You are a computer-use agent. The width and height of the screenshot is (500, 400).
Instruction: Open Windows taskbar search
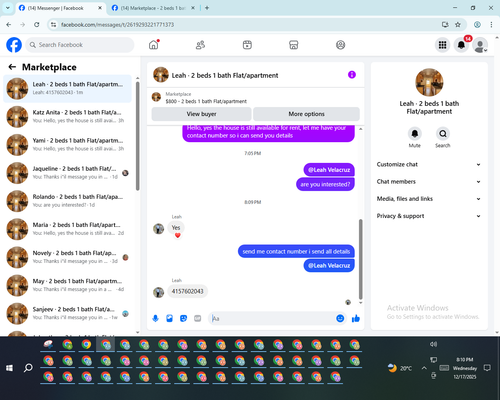(x=28, y=368)
